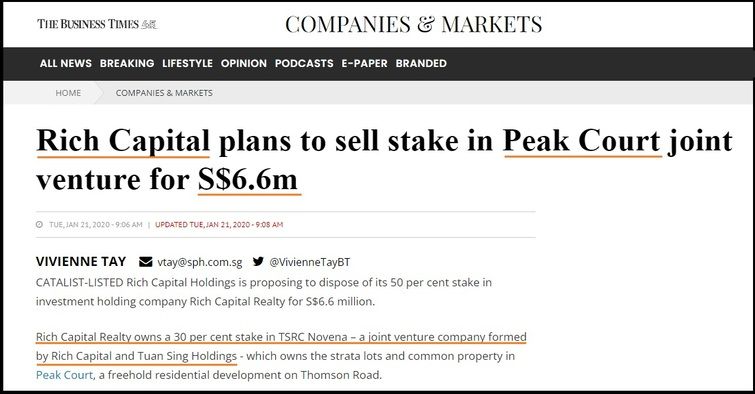Screen dimensions: 755x394
Task: Select Lifestyle in the navigation bar
Action: point(187,64)
